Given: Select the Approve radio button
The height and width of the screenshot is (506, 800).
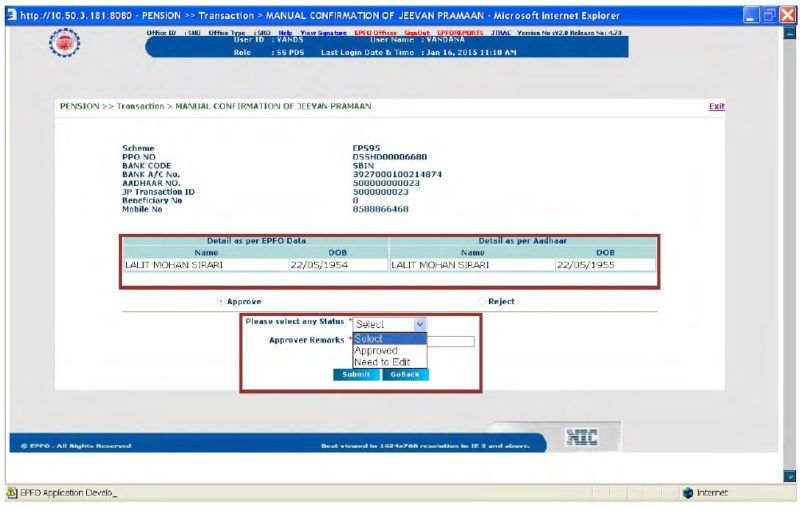Looking at the screenshot, I should (221, 301).
